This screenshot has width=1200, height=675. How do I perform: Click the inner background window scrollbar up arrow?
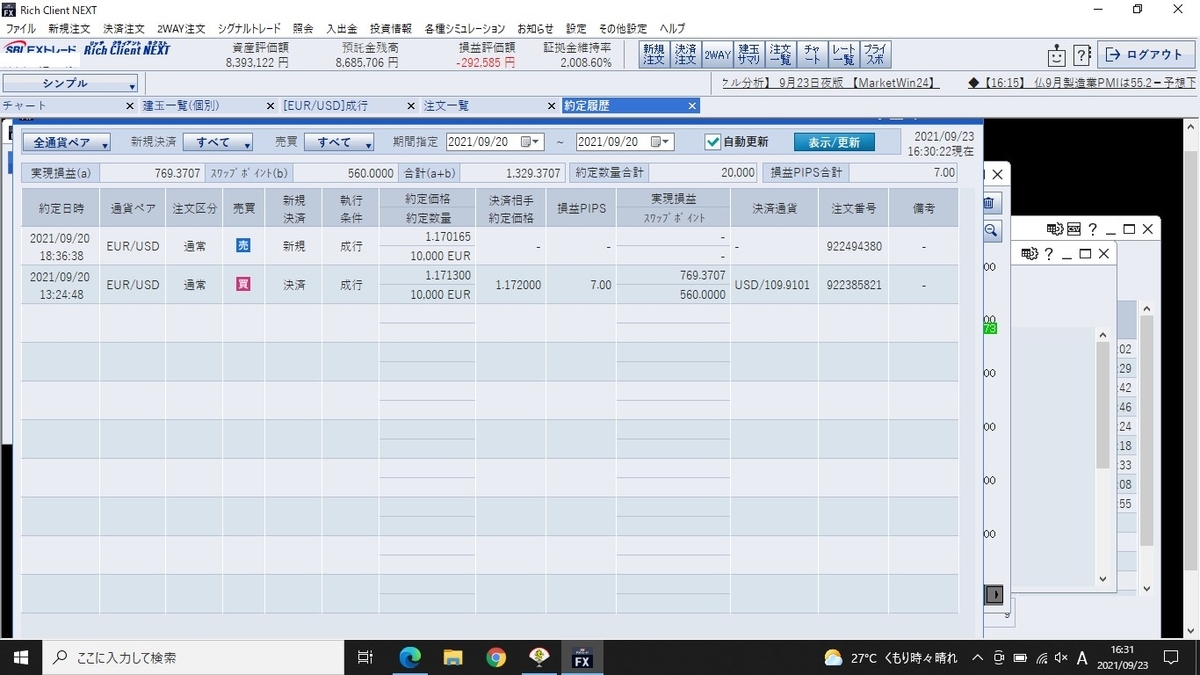click(1103, 335)
